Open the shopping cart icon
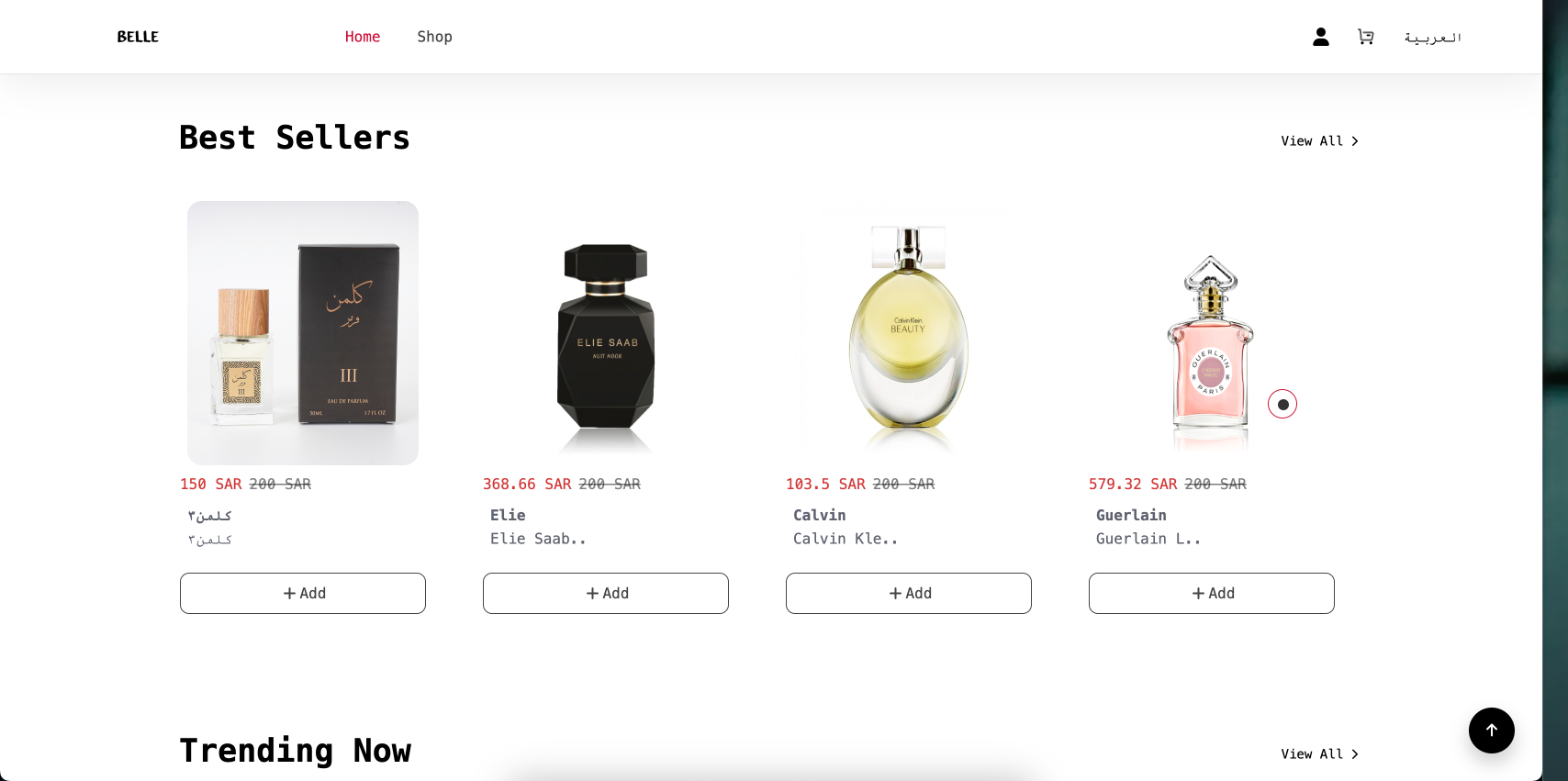This screenshot has height=781, width=1568. click(x=1366, y=37)
